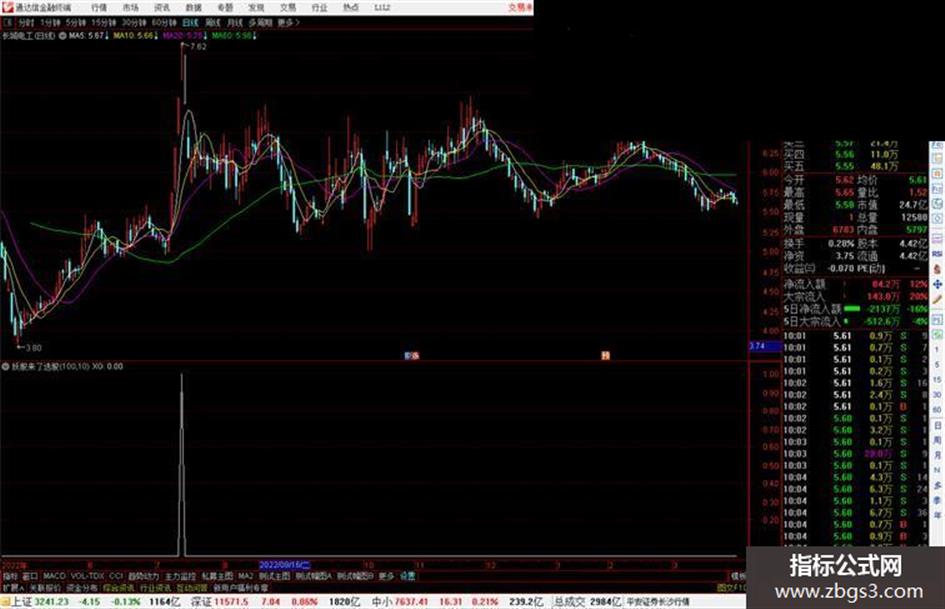This screenshot has height=609, width=945.
Task: Select the 日线 daily period tab
Action: (190, 22)
